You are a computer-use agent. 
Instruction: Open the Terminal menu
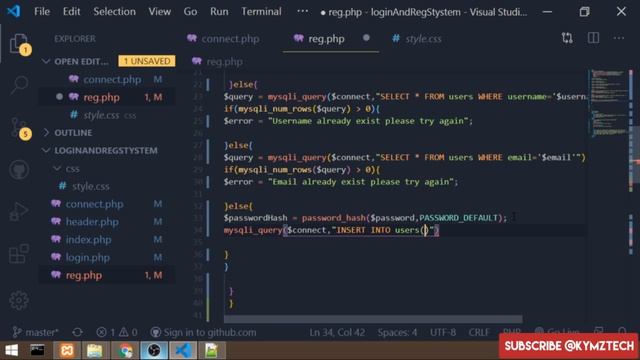261,11
